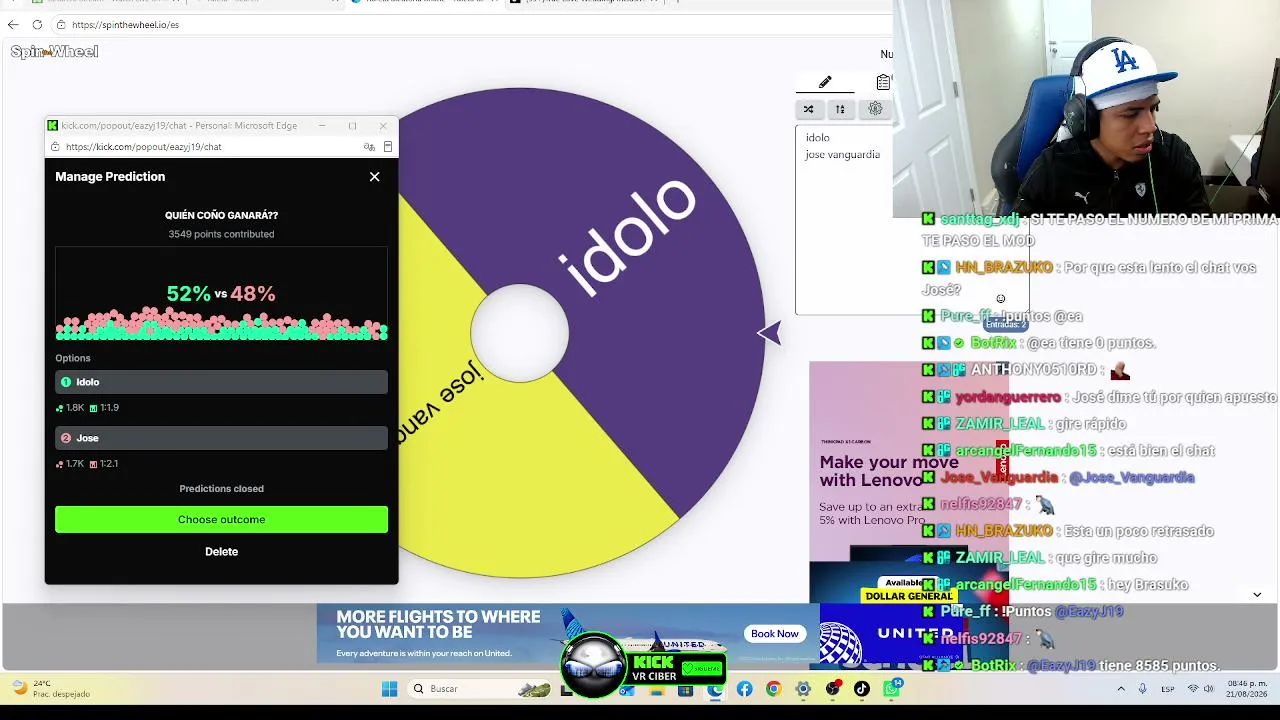The image size is (1280, 720).
Task: Open Google Chrome from the taskbar
Action: (774, 689)
